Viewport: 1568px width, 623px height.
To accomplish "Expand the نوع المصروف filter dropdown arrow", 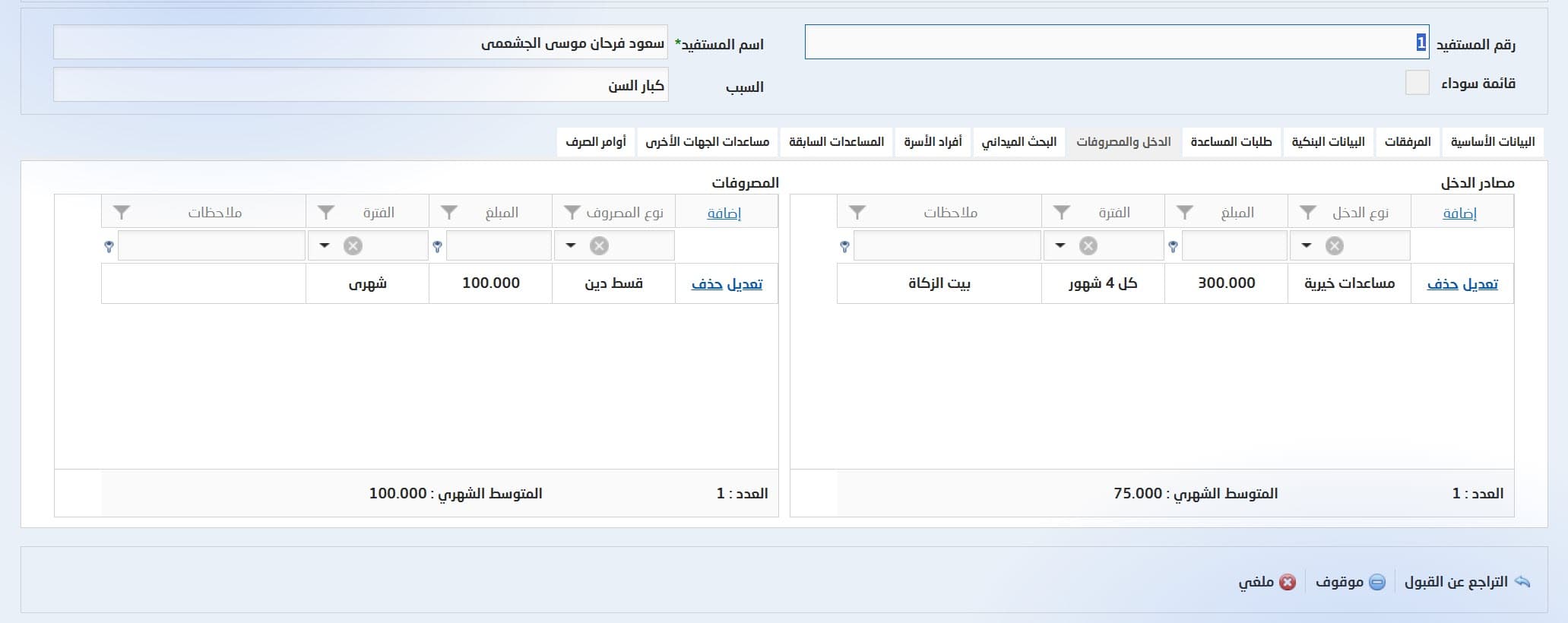I will tap(571, 245).
